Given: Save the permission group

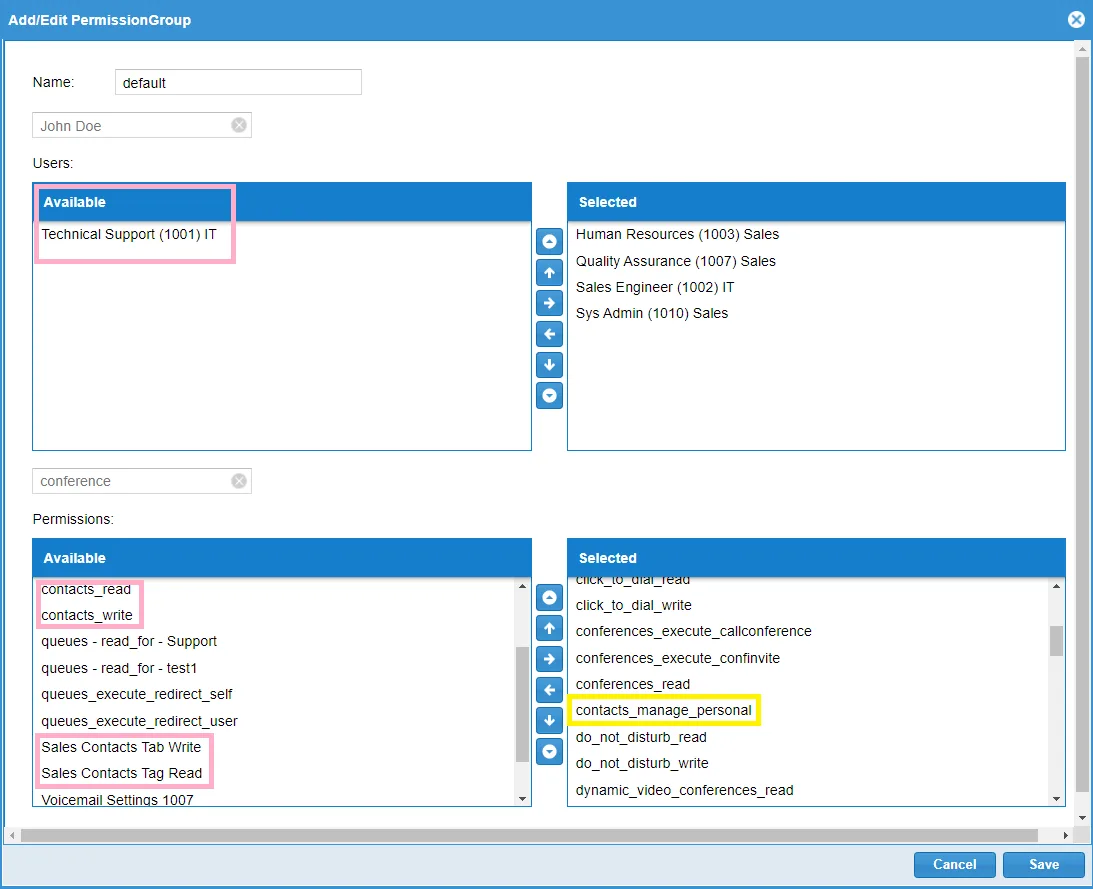Looking at the screenshot, I should point(1044,865).
